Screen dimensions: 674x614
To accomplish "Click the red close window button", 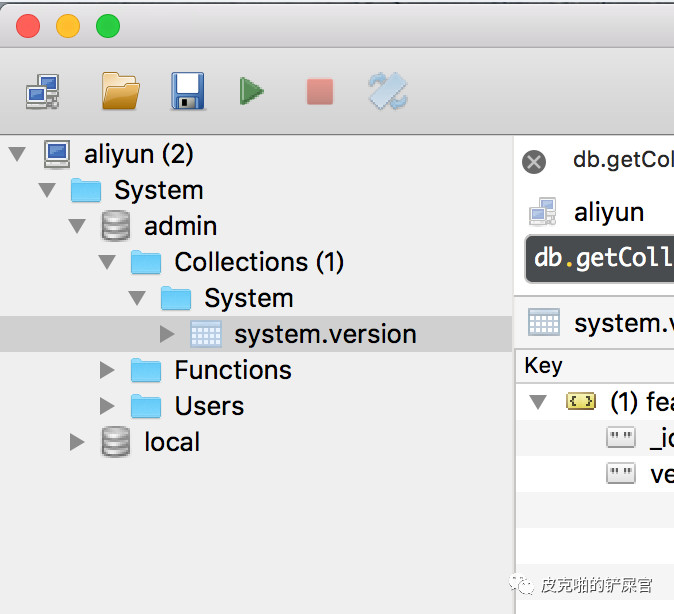I will point(28,26).
